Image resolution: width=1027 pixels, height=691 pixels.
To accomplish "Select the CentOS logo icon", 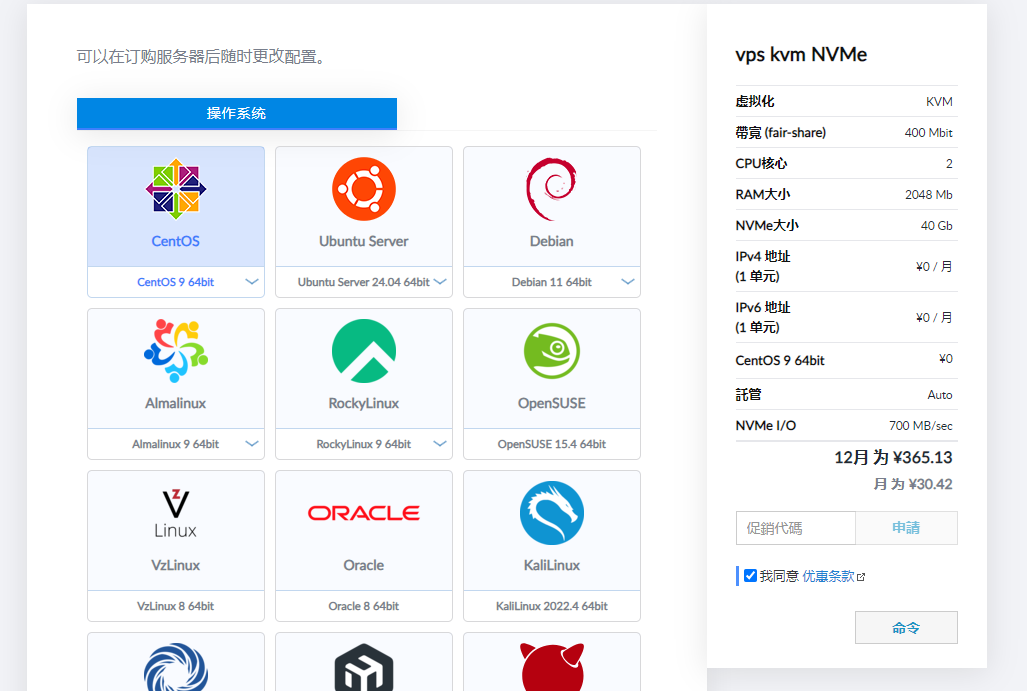I will click(x=176, y=189).
